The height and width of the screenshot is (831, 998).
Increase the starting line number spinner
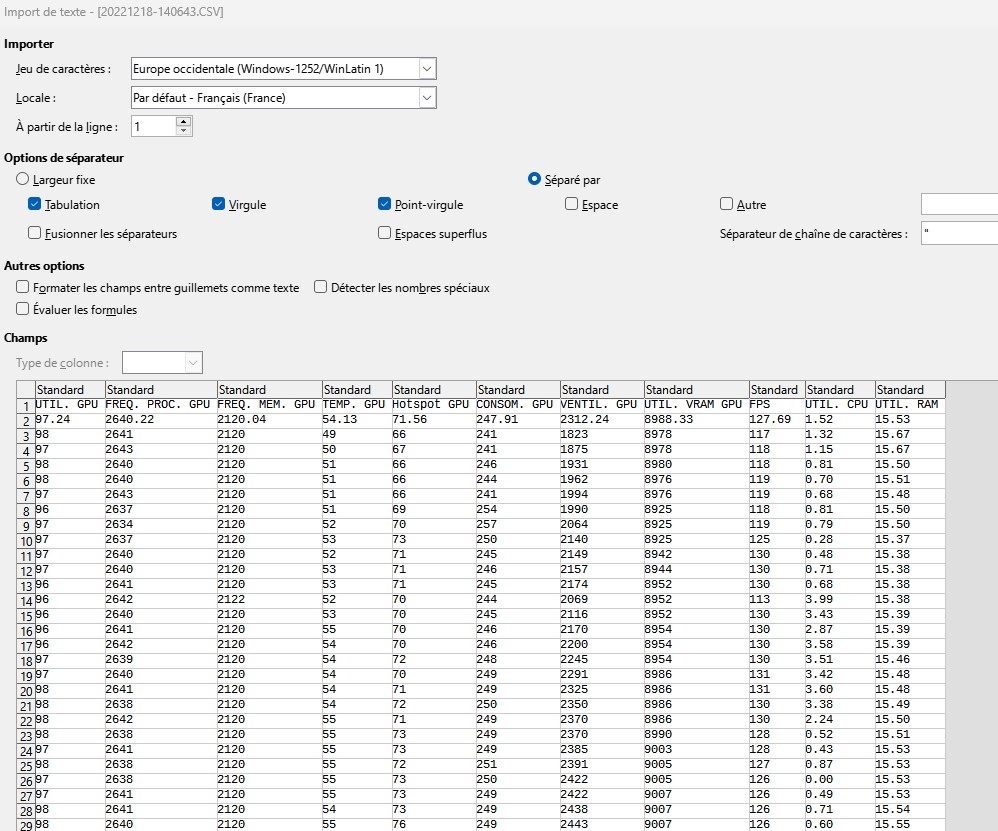point(183,122)
